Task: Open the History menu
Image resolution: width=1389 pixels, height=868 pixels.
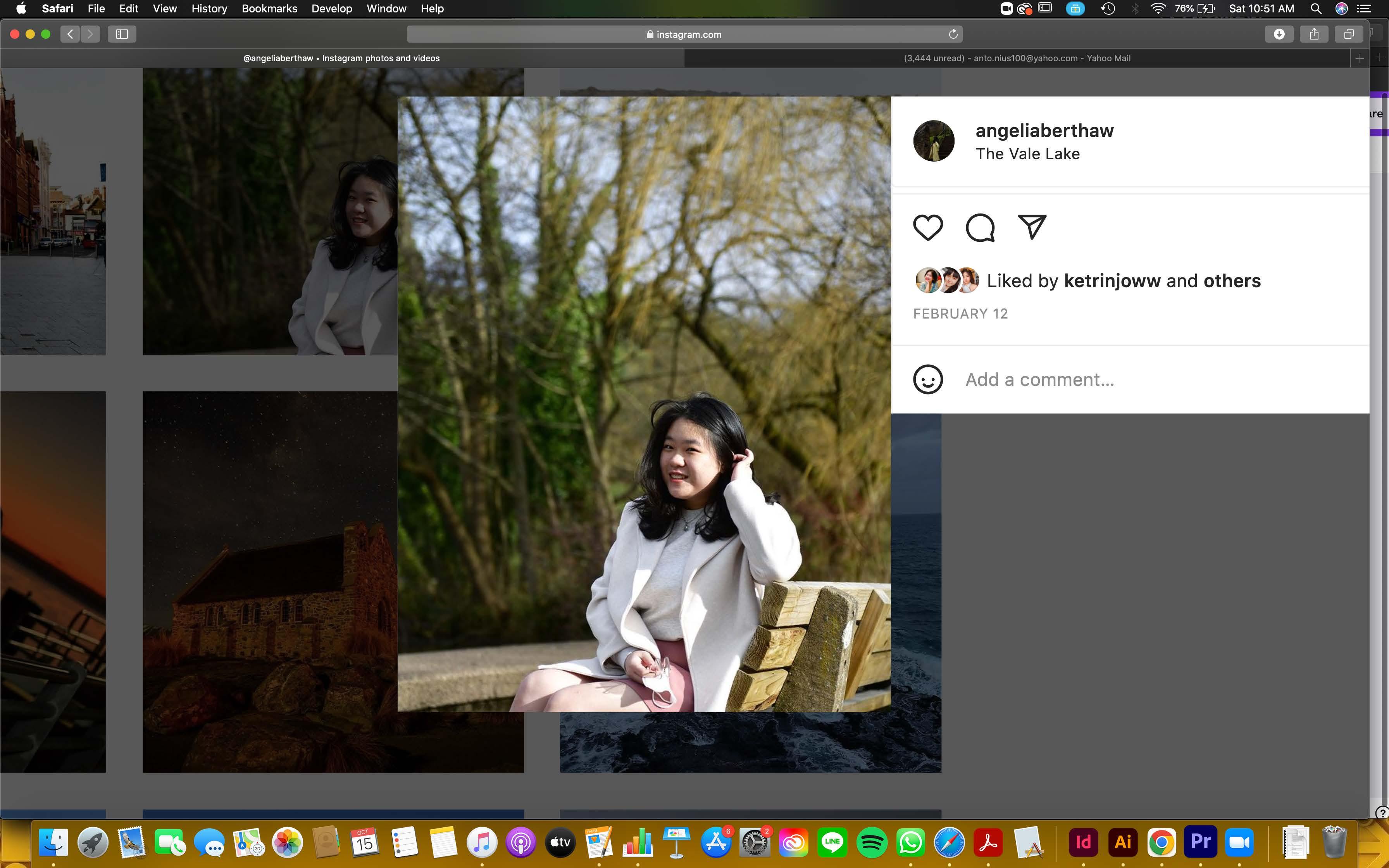Action: (209, 9)
